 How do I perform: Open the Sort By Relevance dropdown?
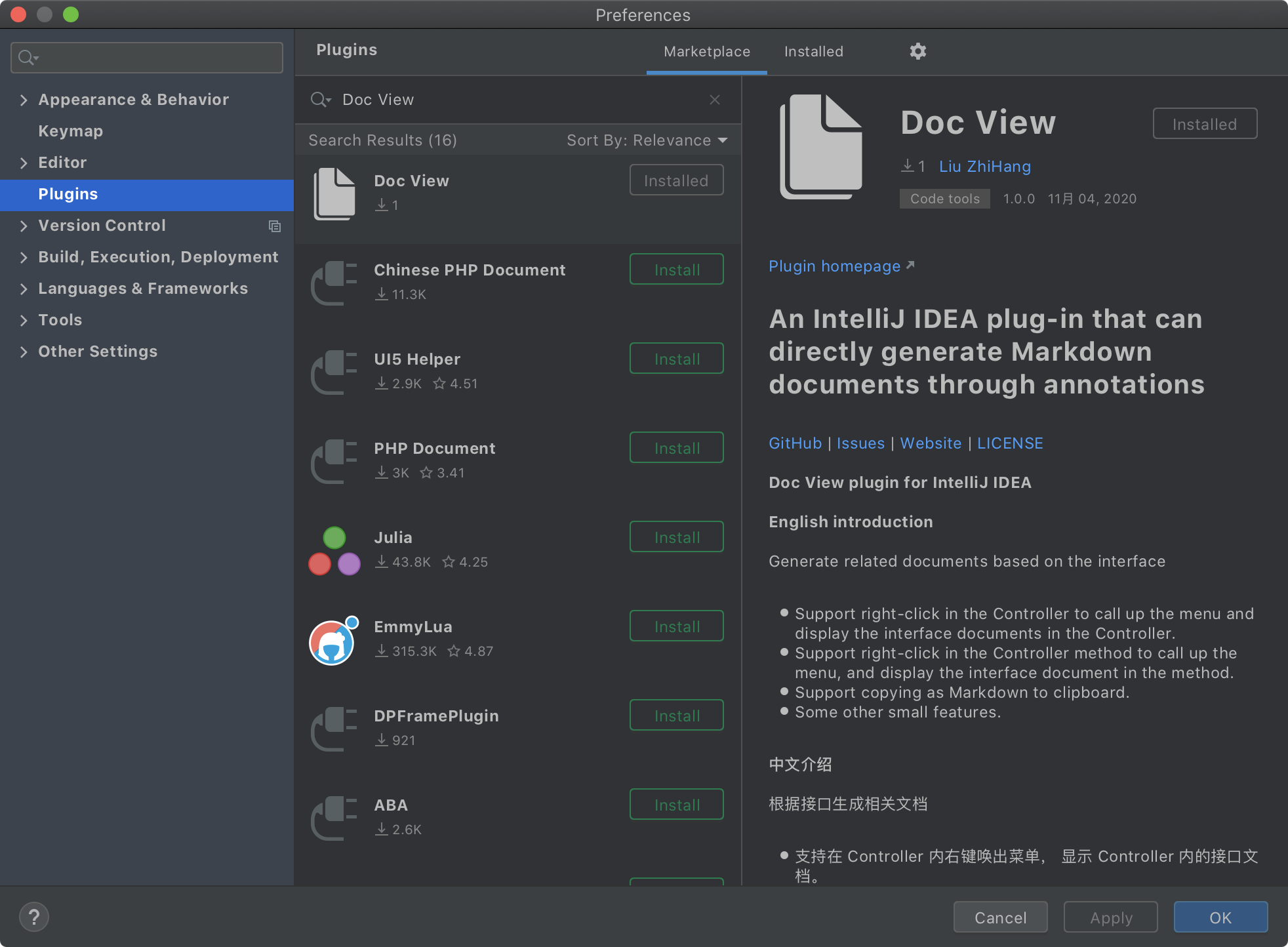click(x=647, y=140)
